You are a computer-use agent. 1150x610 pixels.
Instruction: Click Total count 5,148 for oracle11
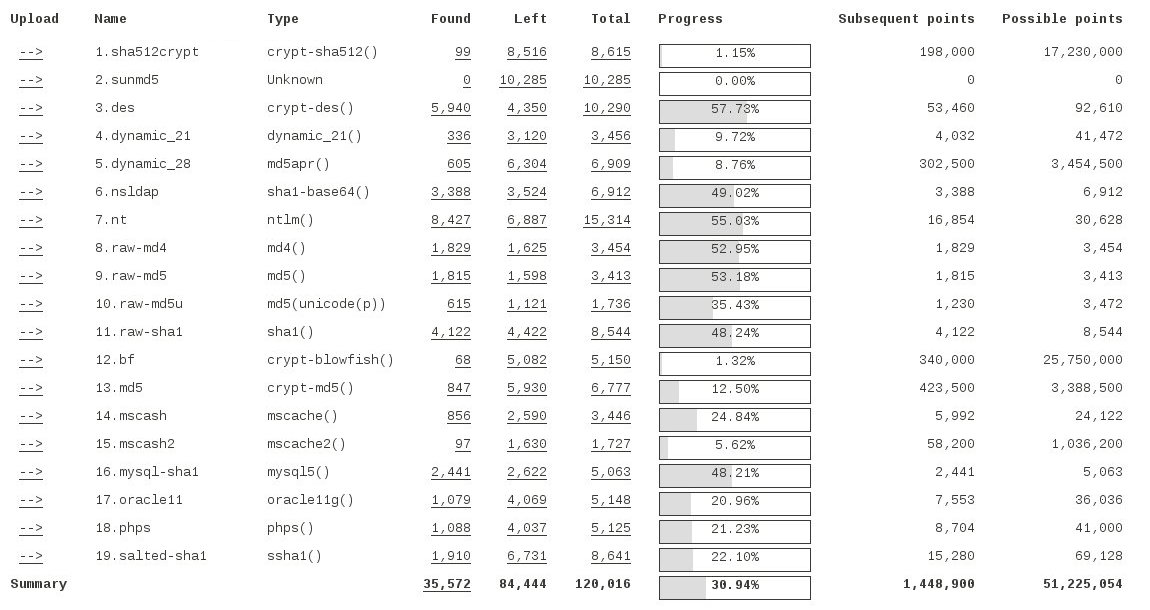click(x=610, y=500)
